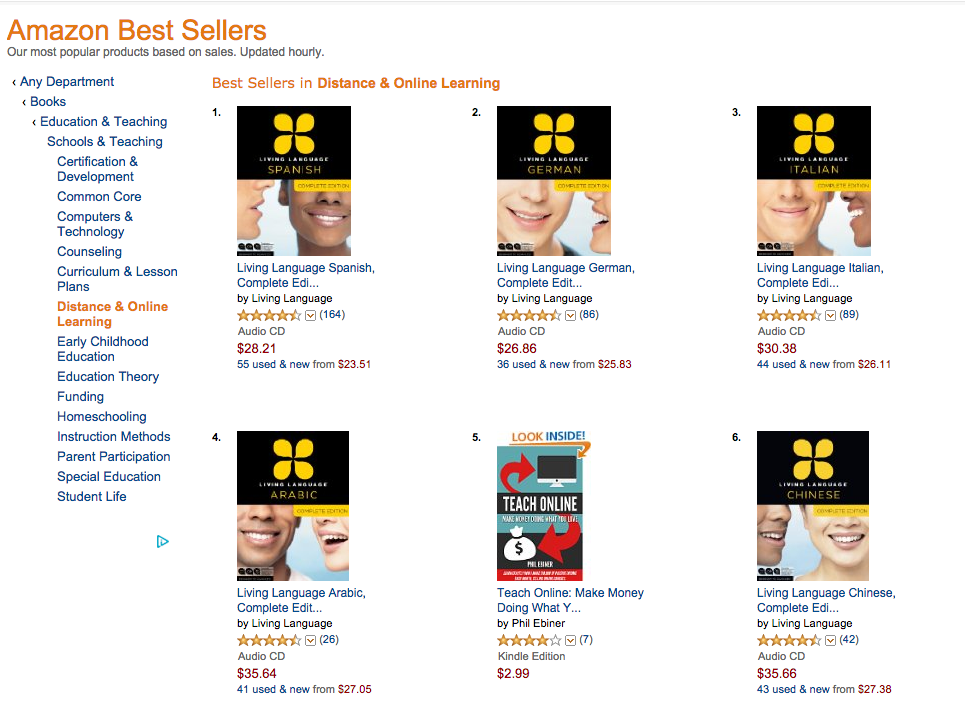The image size is (965, 719).
Task: Open the Living Language German cover thumbnail
Action: (554, 181)
